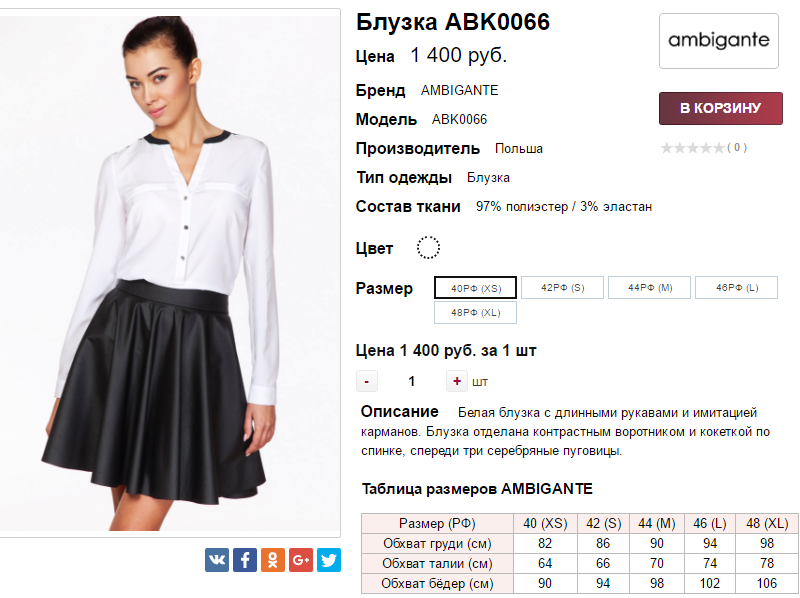Pick the white color swatch
This screenshot has height=598, width=800.
pos(428,248)
